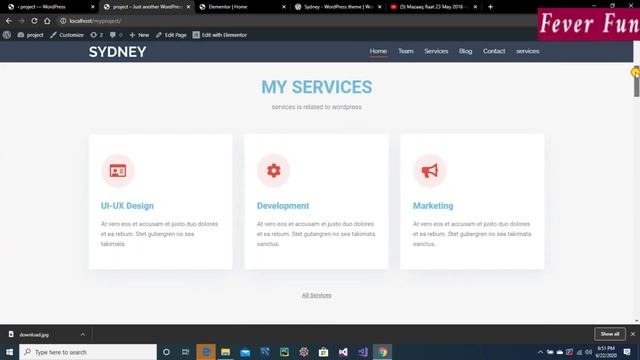The width and height of the screenshot is (640, 360).
Task: Click Edit Page in the admin bar
Action: 171,35
